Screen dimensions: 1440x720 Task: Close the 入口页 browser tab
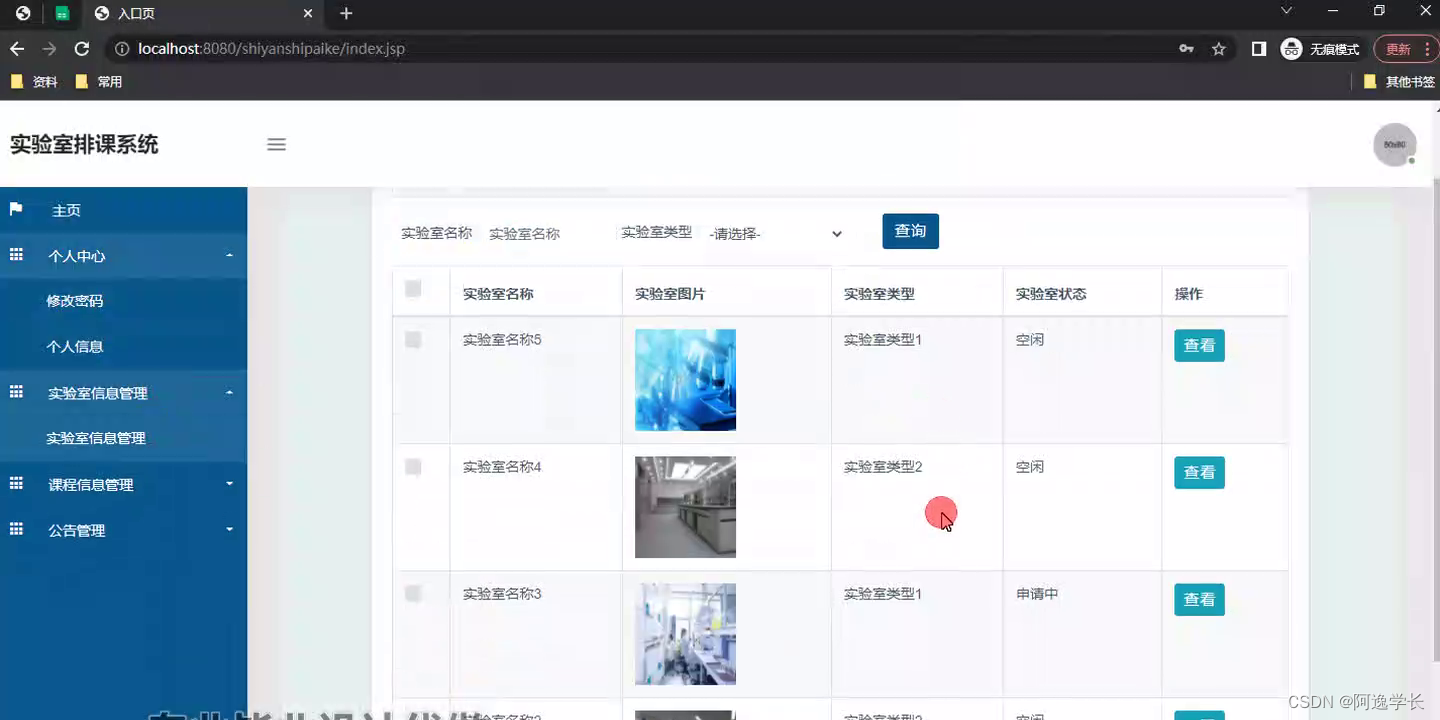pyautogui.click(x=308, y=14)
